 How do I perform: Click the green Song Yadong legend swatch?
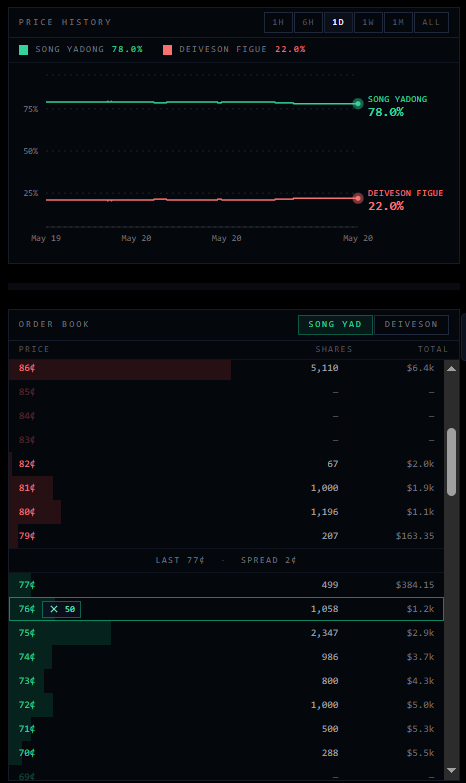click(x=23, y=49)
